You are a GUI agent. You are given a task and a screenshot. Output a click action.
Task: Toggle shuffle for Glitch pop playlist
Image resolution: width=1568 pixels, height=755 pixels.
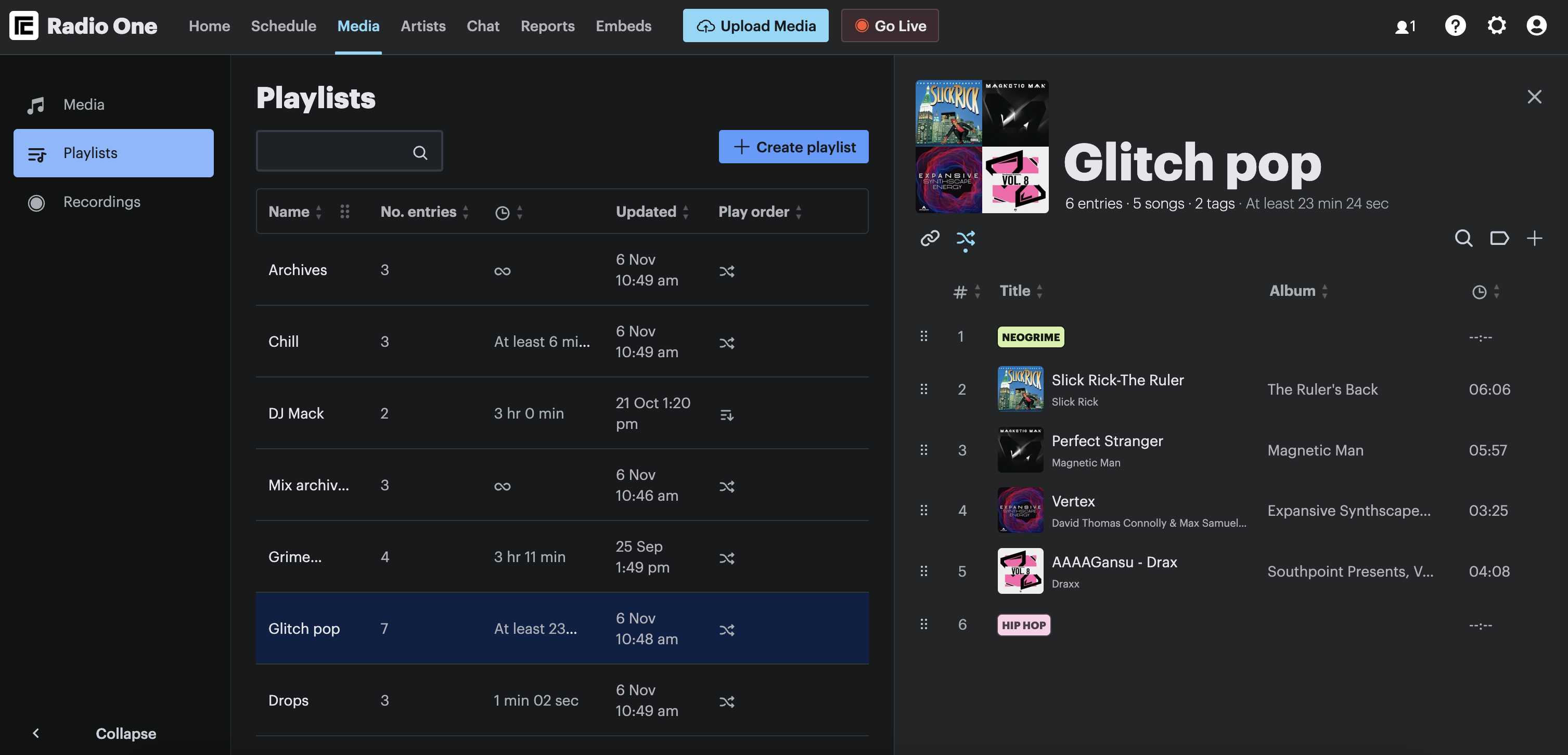pyautogui.click(x=966, y=238)
